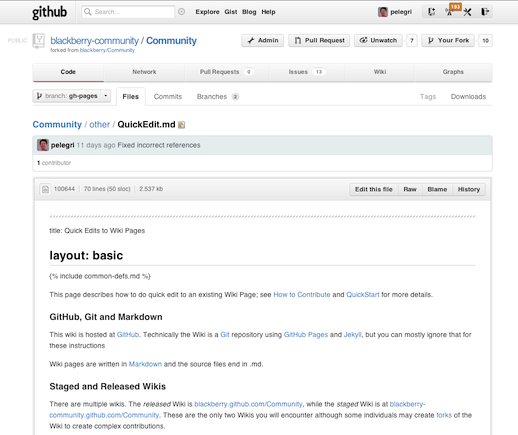Open Fixed incorrect references commit message

click(x=159, y=145)
